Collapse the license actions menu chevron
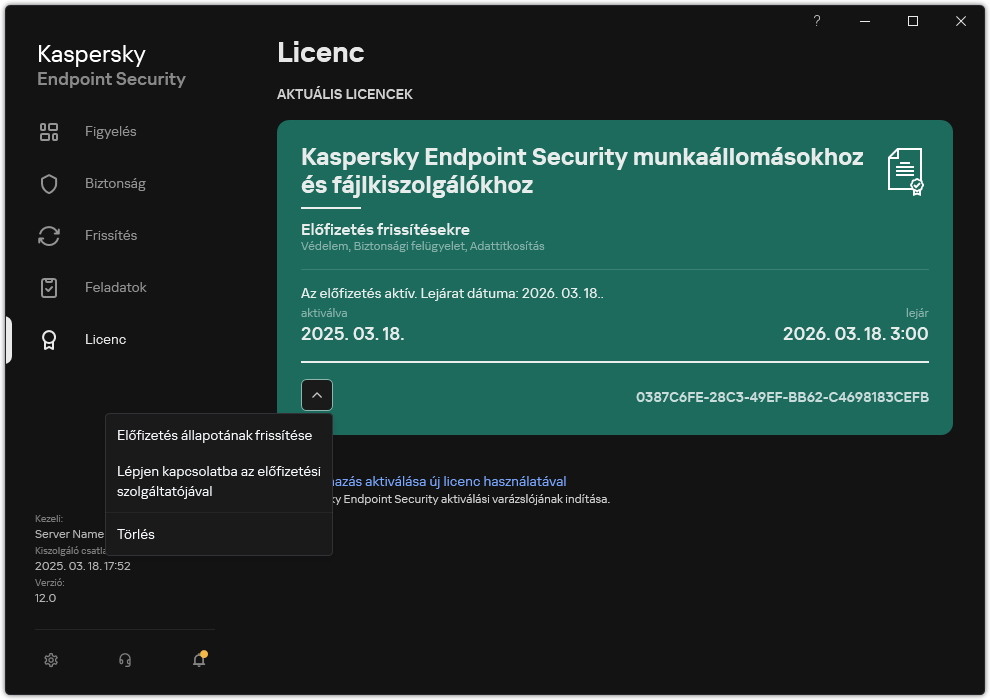Image resolution: width=990 pixels, height=700 pixels. pyautogui.click(x=317, y=395)
